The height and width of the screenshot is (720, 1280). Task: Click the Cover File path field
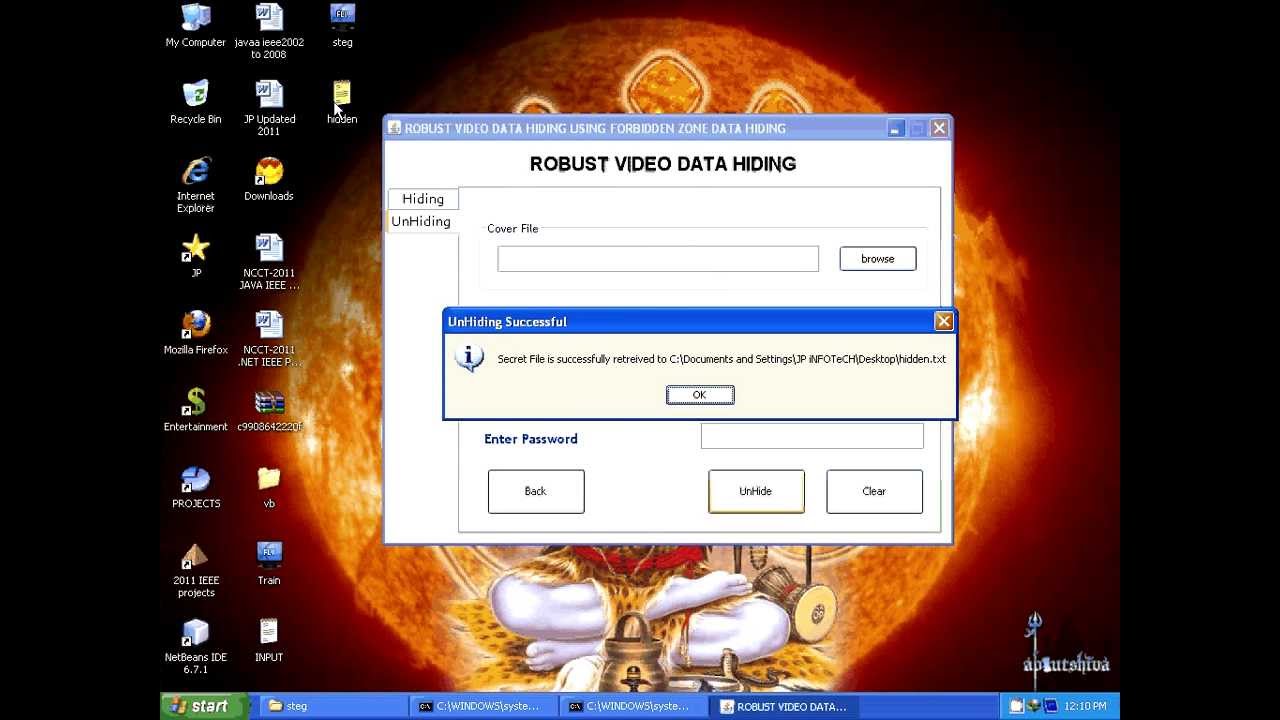[658, 259]
